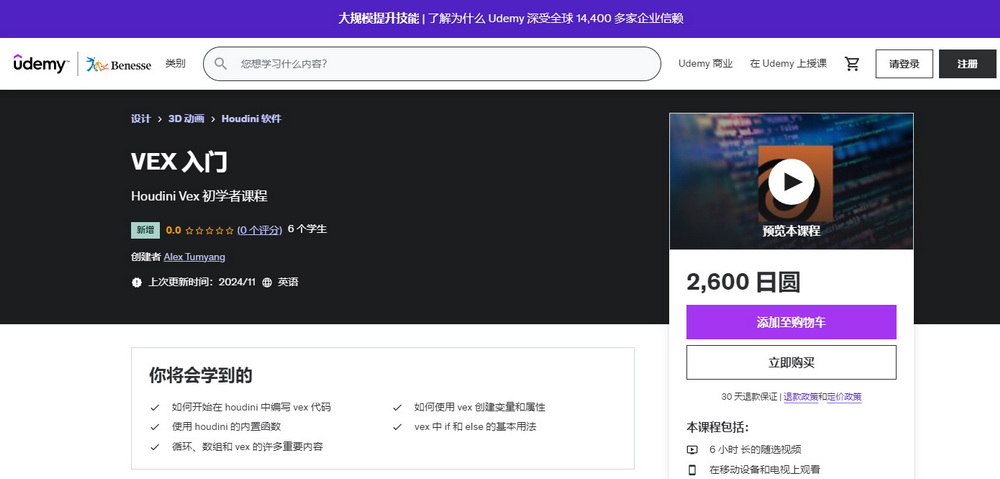Open the 3D 动画 breadcrumb link
This screenshot has width=1000, height=479.
coord(186,119)
